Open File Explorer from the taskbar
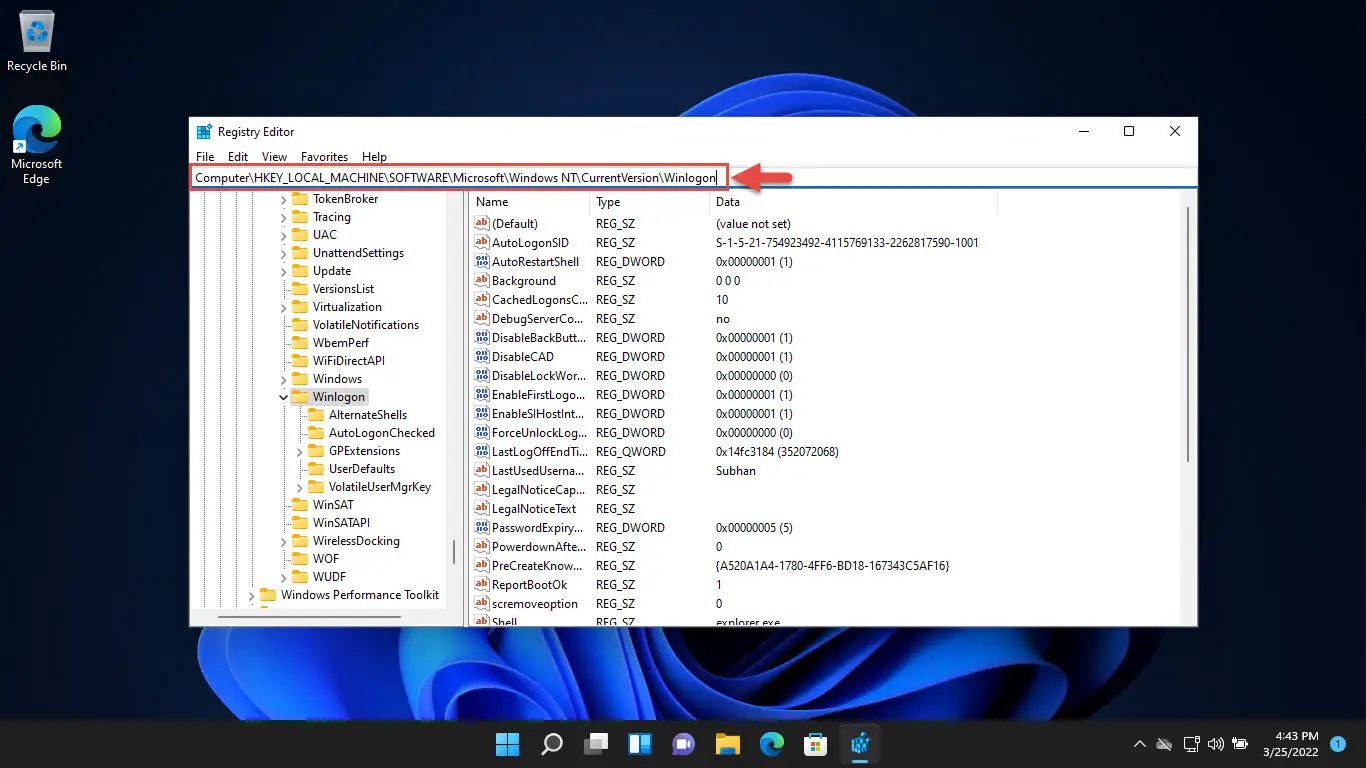Image resolution: width=1366 pixels, height=768 pixels. 727,744
